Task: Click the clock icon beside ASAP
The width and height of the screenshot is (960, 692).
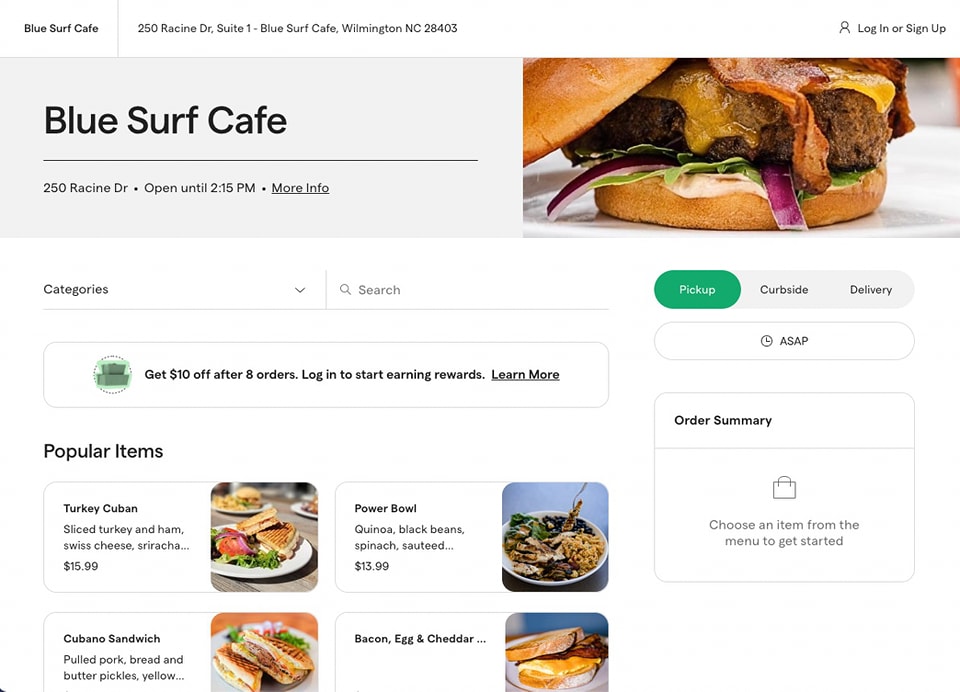Action: 766,341
